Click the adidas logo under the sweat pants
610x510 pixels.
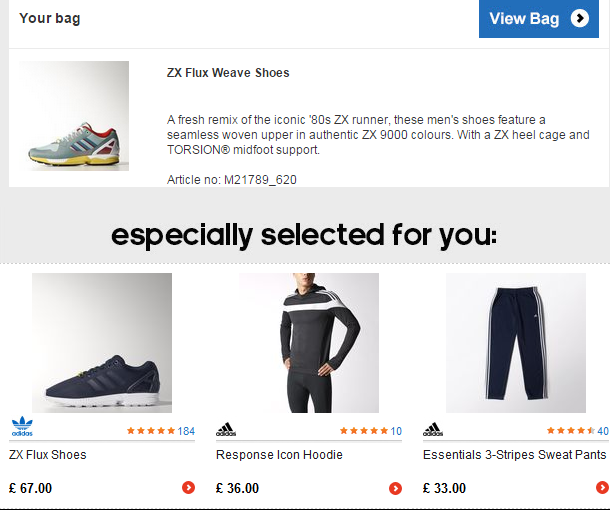[433, 429]
